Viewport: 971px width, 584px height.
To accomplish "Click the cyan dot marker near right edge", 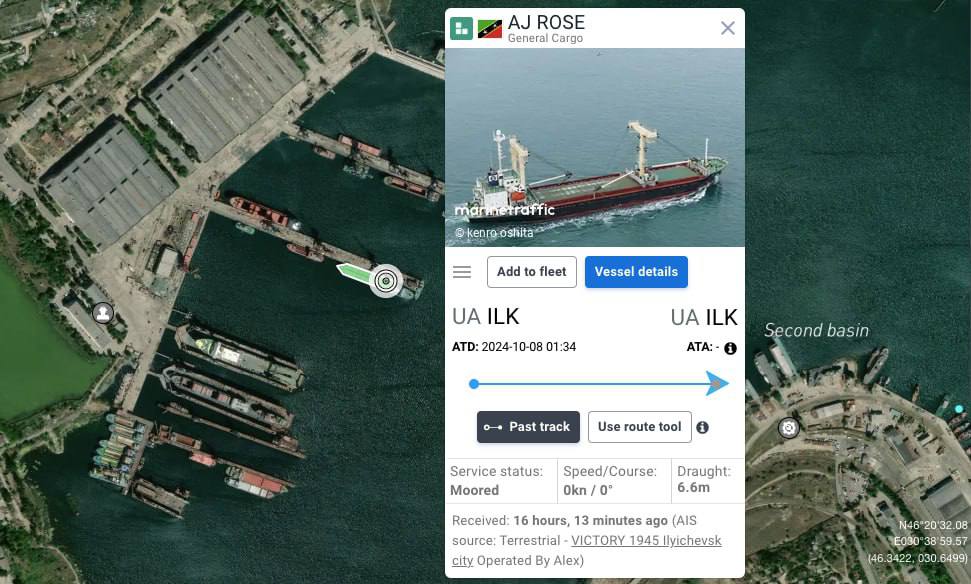I will point(959,409).
